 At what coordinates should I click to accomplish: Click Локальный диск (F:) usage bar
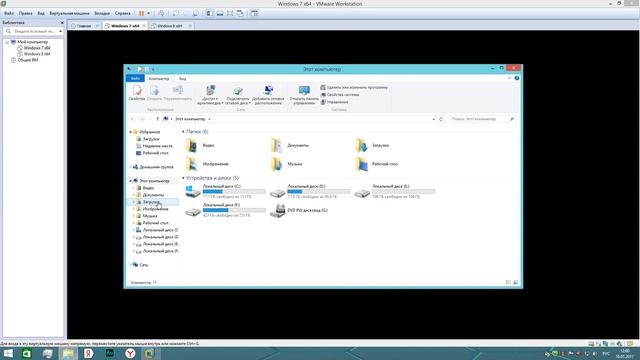pos(234,210)
